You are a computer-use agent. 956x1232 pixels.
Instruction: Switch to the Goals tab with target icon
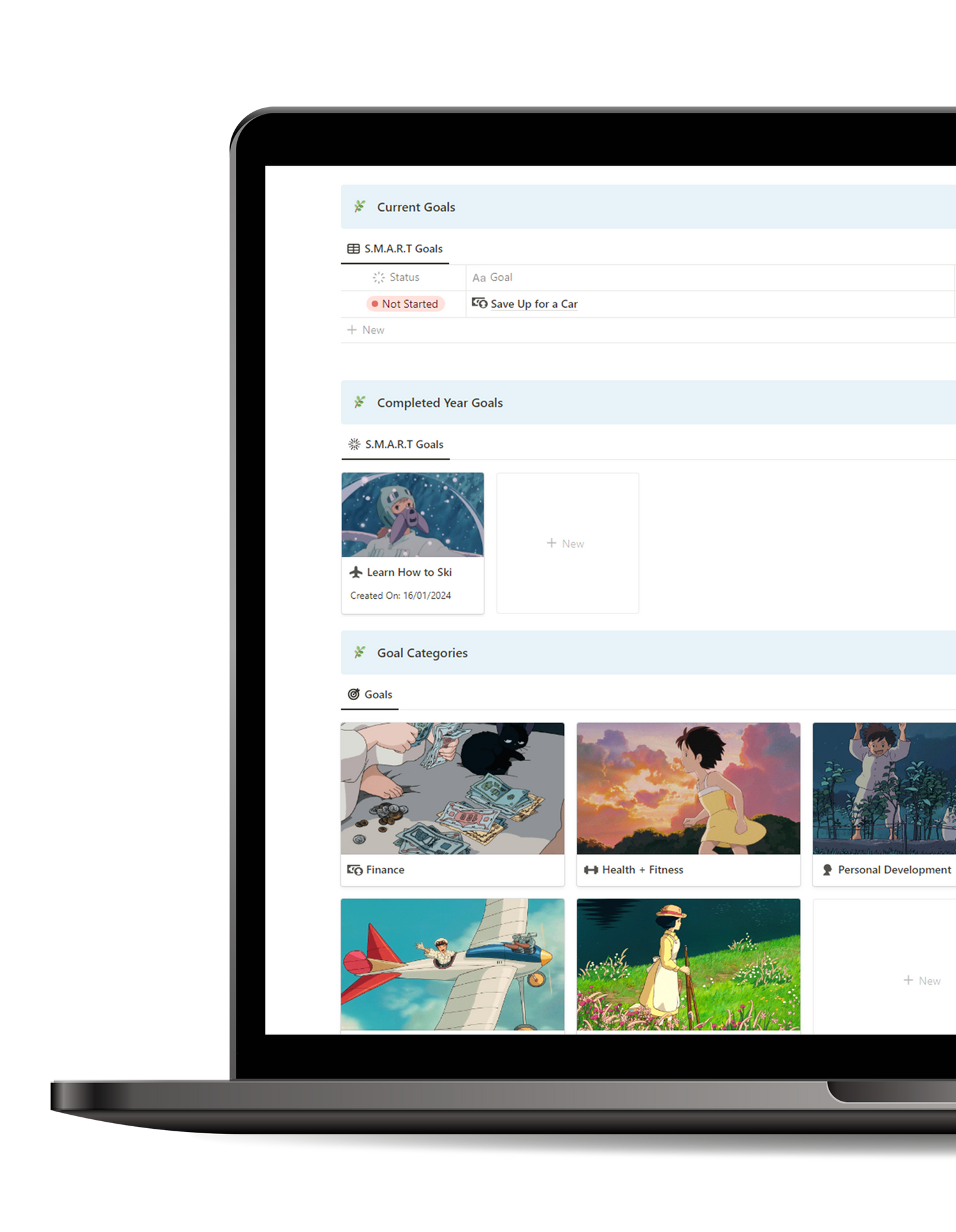[370, 694]
